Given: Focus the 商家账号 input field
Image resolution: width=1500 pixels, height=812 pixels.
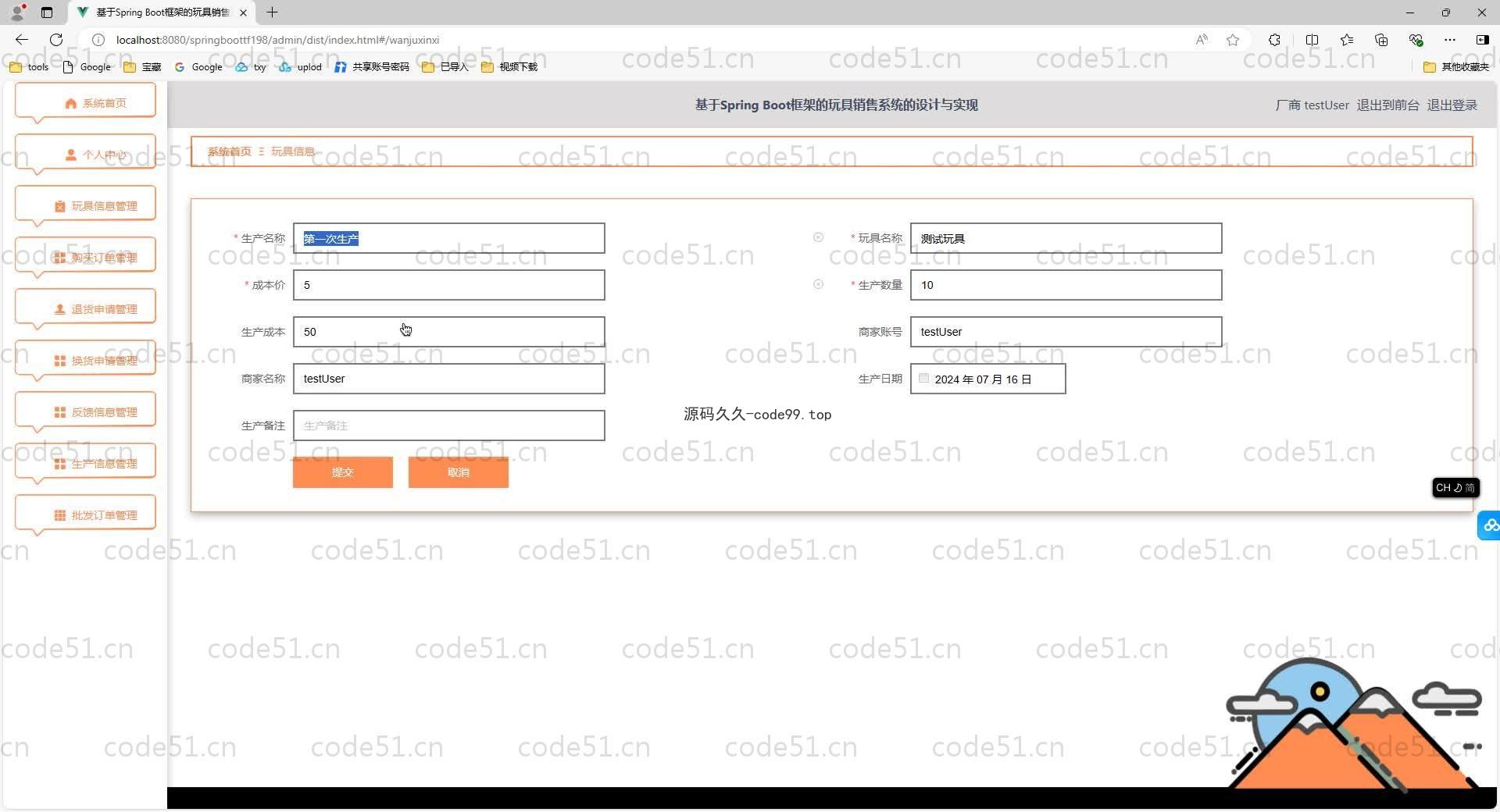Looking at the screenshot, I should tap(1066, 332).
